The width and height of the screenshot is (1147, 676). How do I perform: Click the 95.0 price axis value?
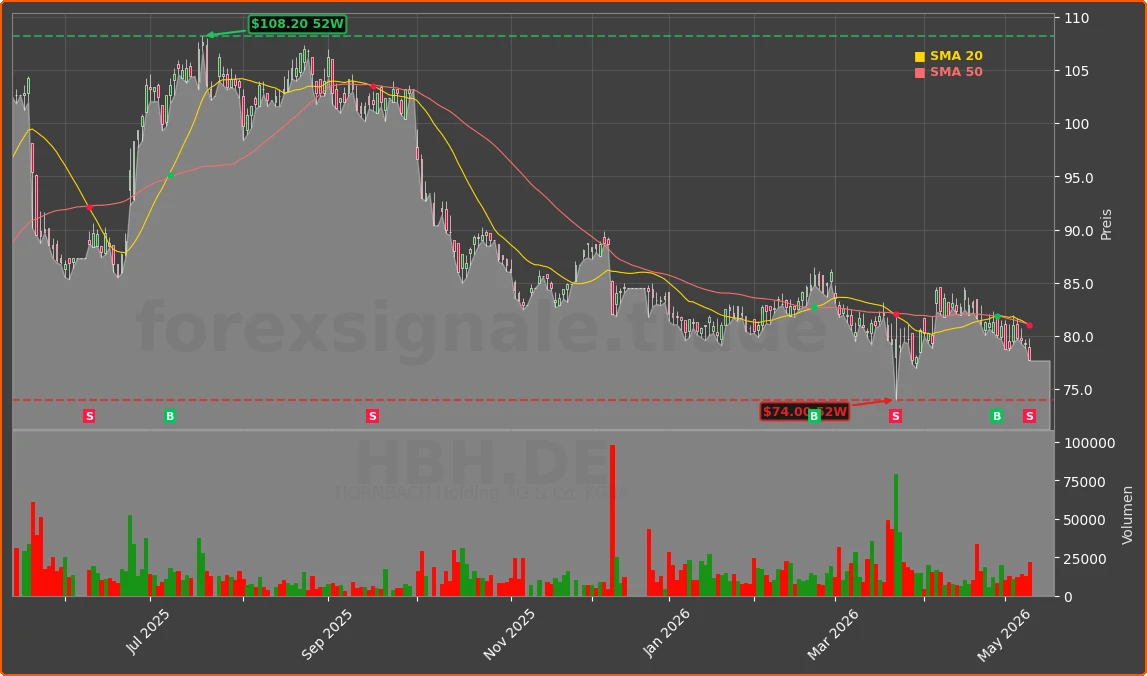[x=1080, y=178]
